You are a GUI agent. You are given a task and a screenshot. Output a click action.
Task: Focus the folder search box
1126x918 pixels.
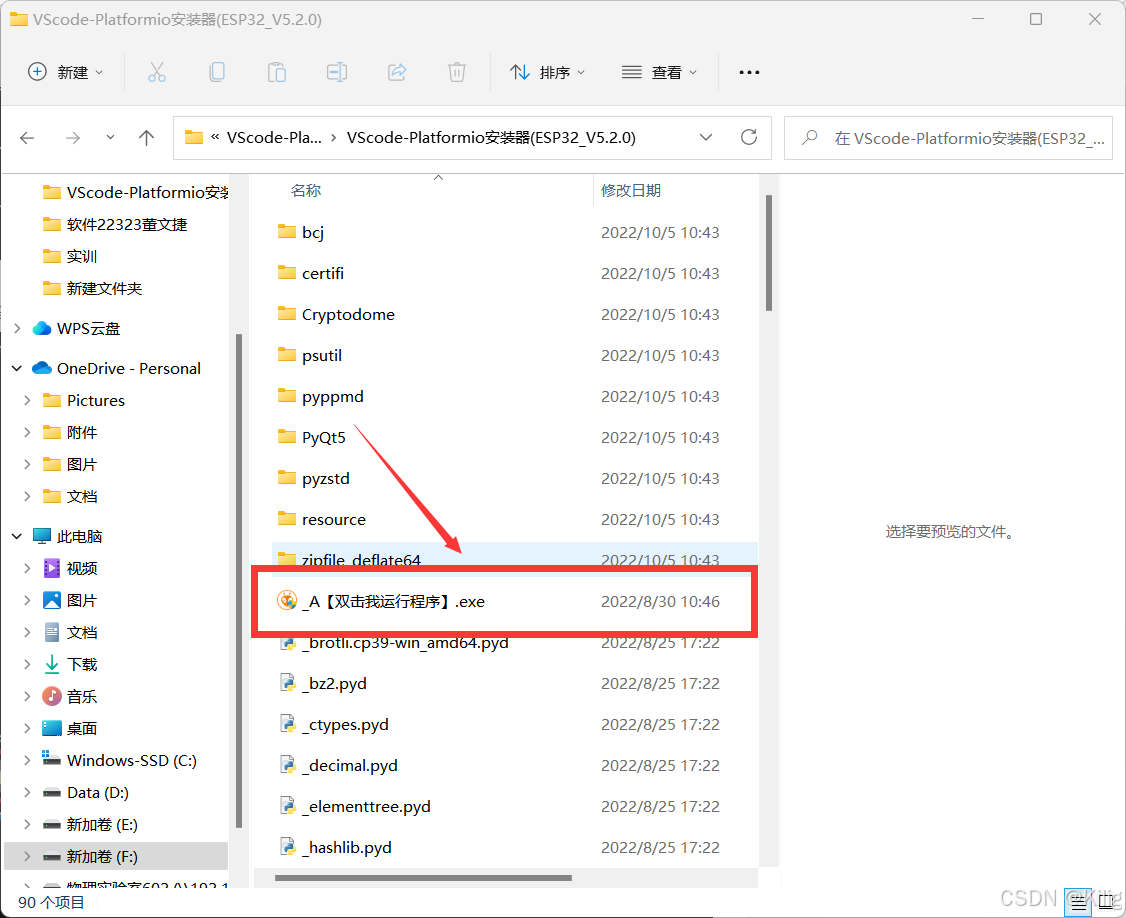point(948,138)
